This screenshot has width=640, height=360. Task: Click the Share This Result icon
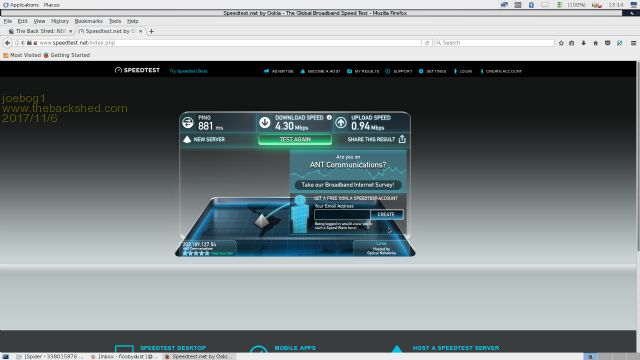(402, 139)
